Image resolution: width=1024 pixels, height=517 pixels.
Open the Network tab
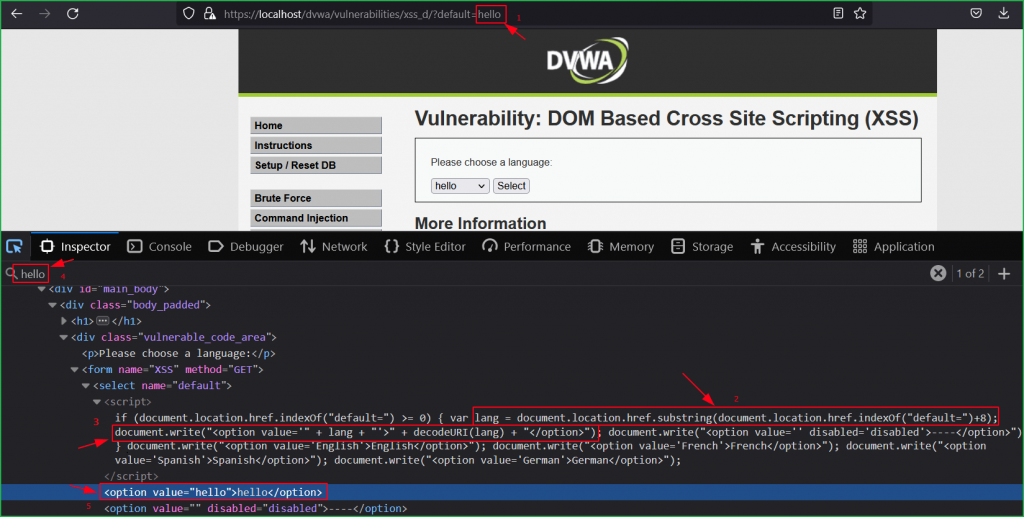334,246
